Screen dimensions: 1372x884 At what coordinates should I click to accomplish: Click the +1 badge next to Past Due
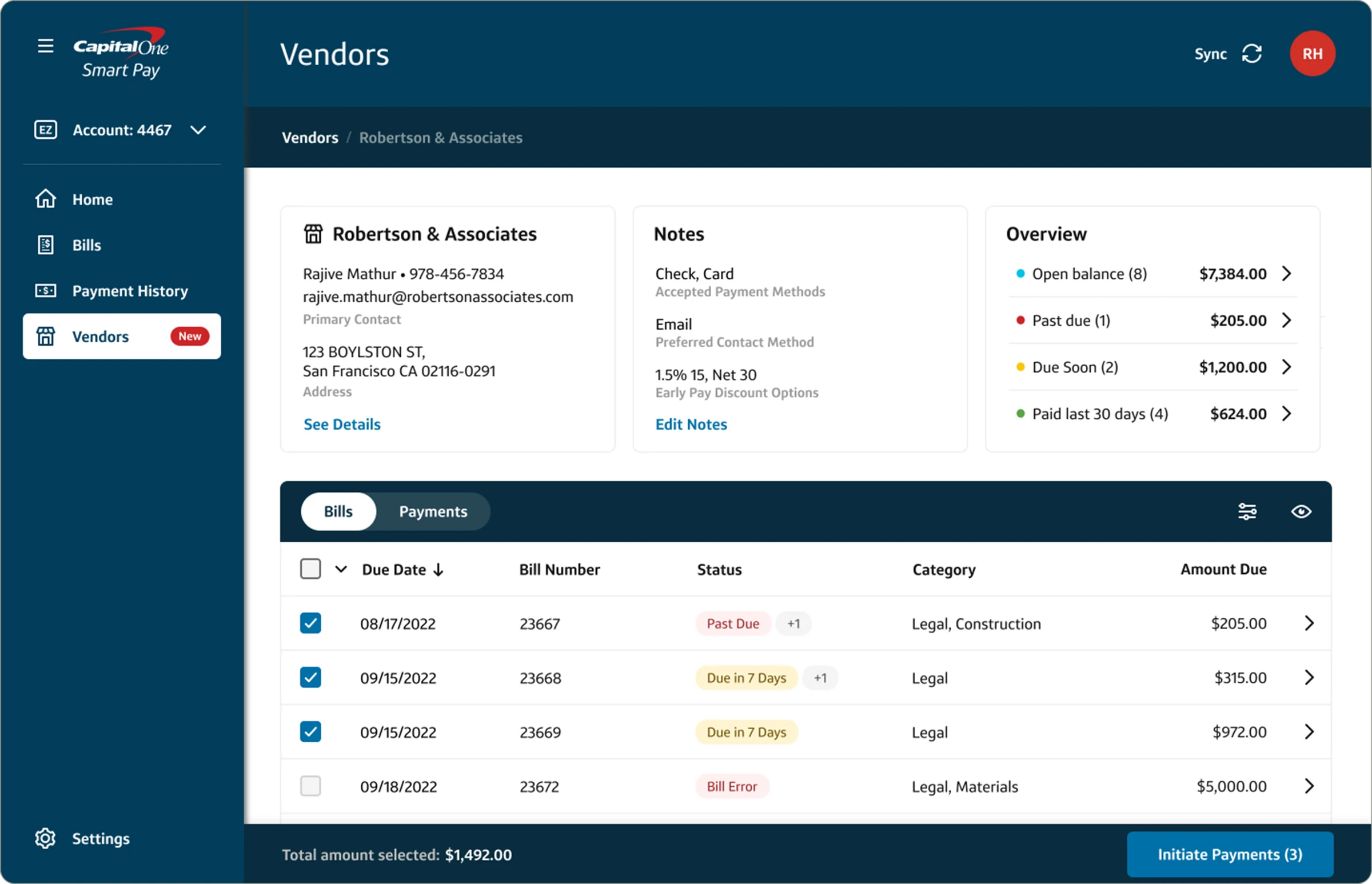(793, 623)
